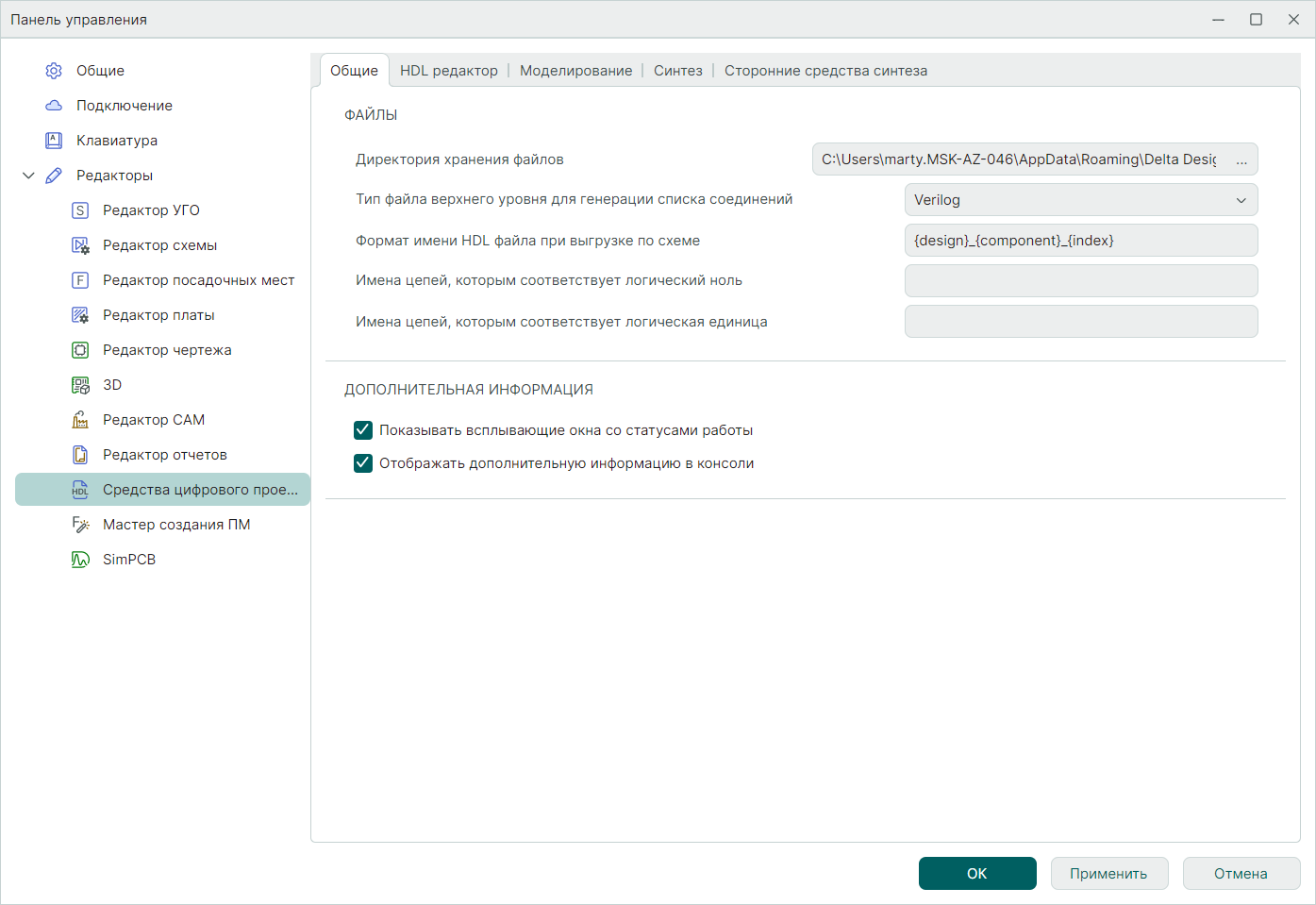This screenshot has height=905, width=1316.
Task: Open Редактор платы via its icon
Action: pos(80,315)
